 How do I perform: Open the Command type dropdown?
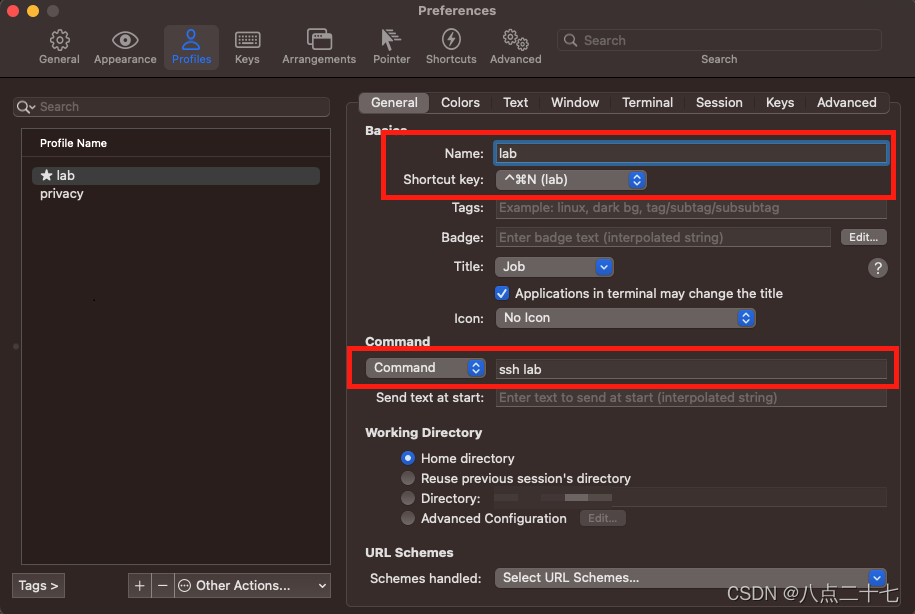(425, 368)
